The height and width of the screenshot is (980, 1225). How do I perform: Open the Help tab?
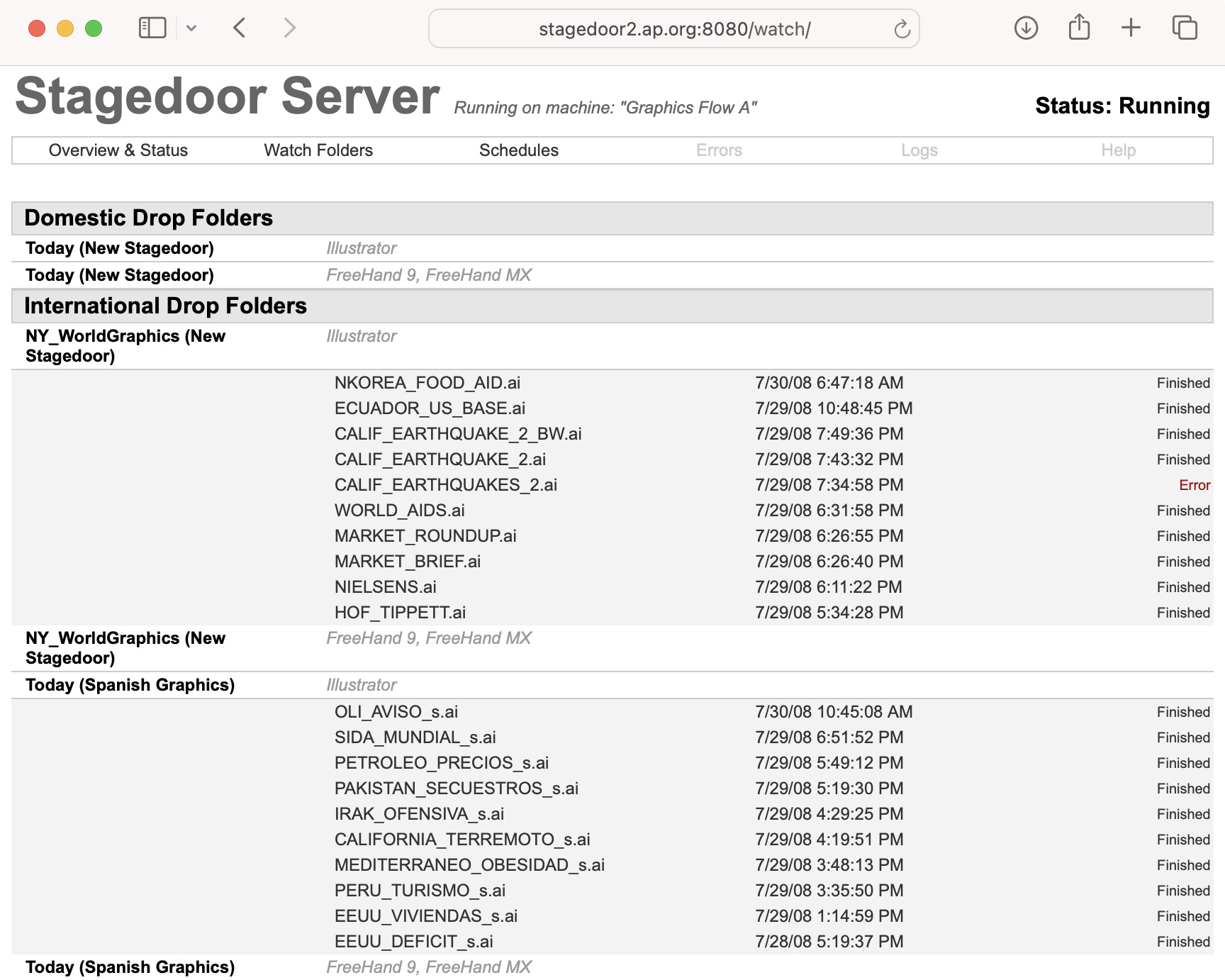coord(1119,150)
